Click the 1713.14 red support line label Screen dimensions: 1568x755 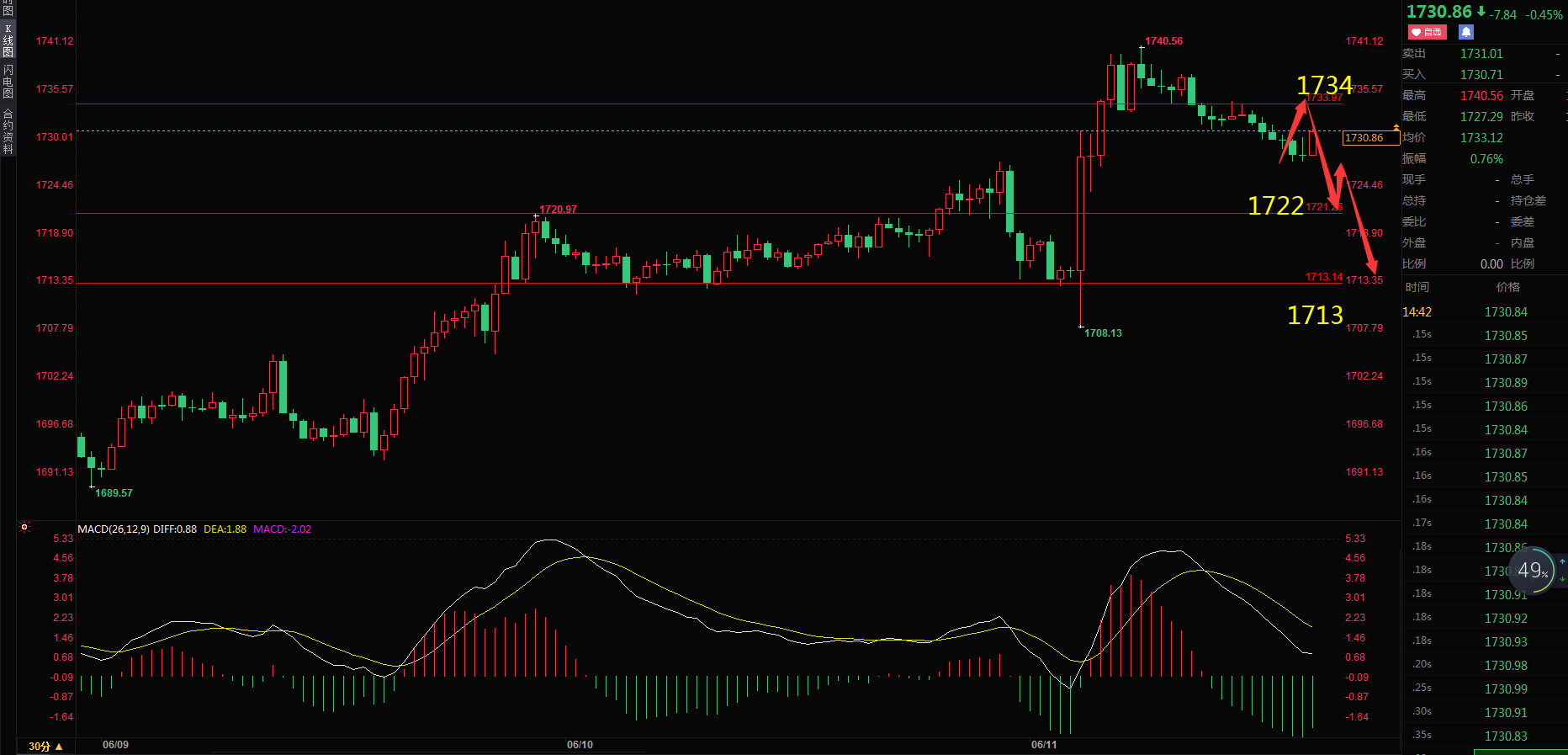click(x=1323, y=277)
